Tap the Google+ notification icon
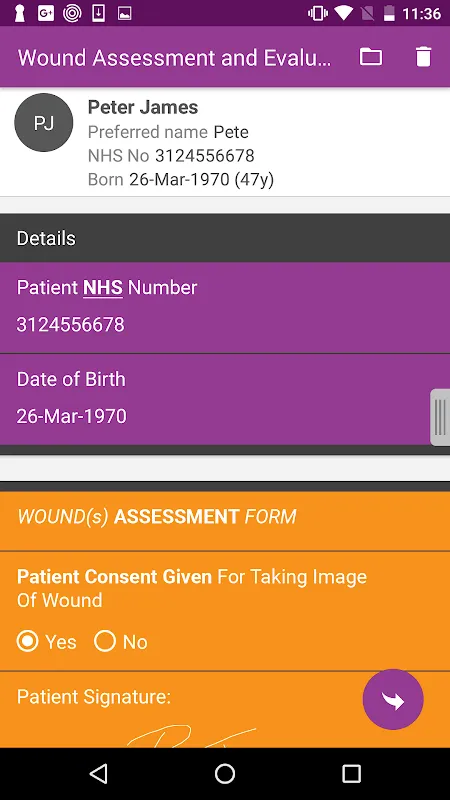 (46, 13)
